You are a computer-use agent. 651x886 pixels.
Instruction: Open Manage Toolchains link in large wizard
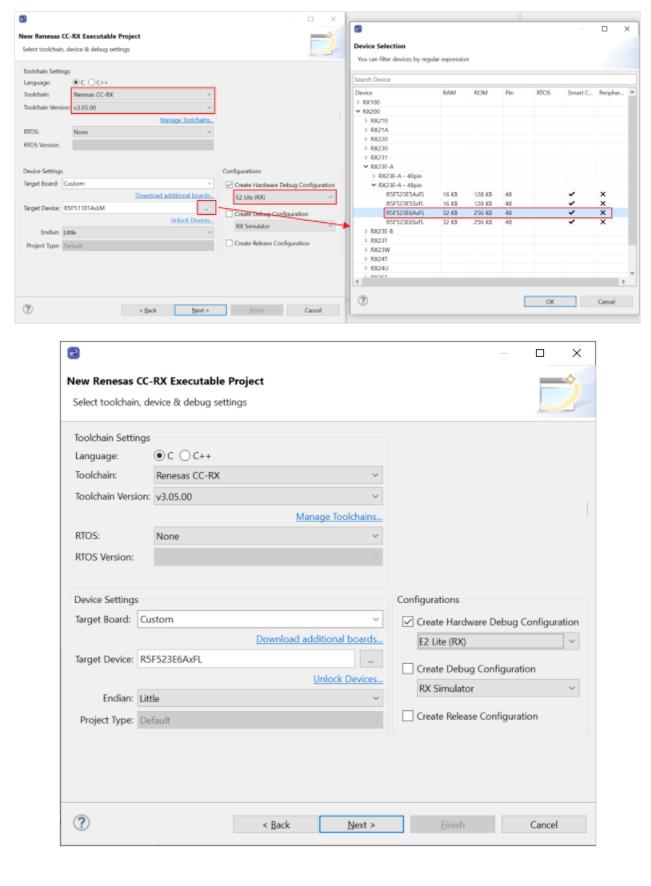click(x=339, y=516)
